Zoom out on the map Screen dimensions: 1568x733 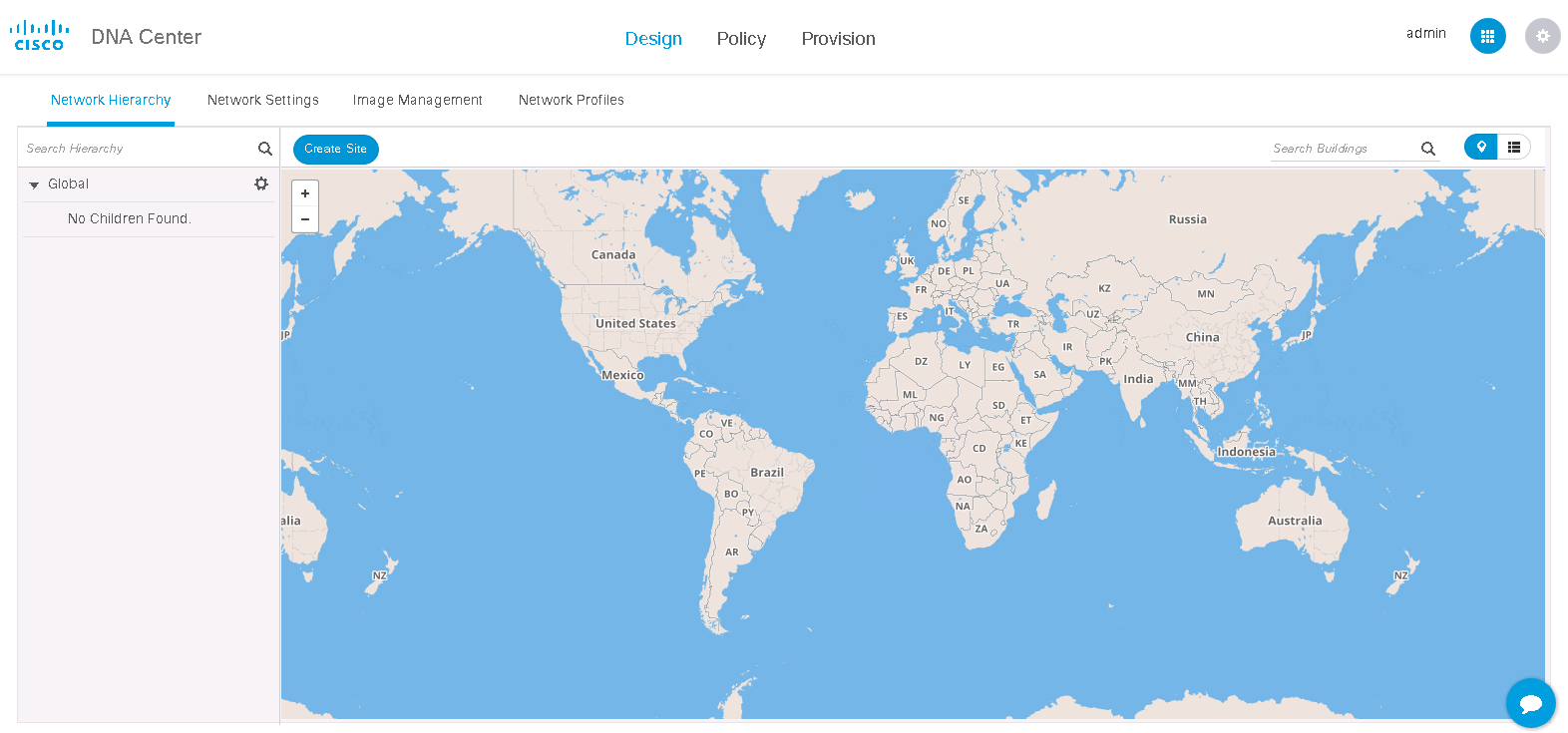(x=305, y=219)
